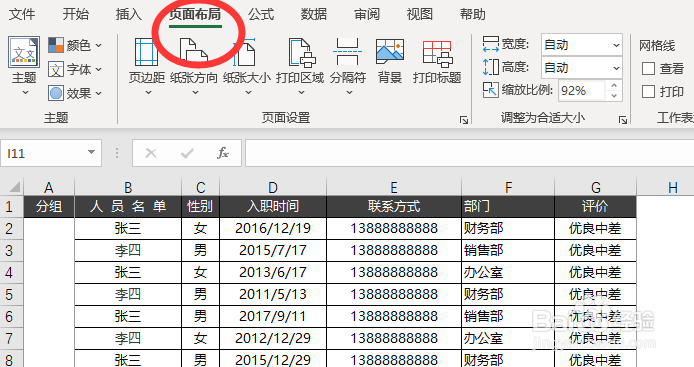The width and height of the screenshot is (694, 367).
Task: Click the 联系方式 header cell
Action: click(x=394, y=207)
